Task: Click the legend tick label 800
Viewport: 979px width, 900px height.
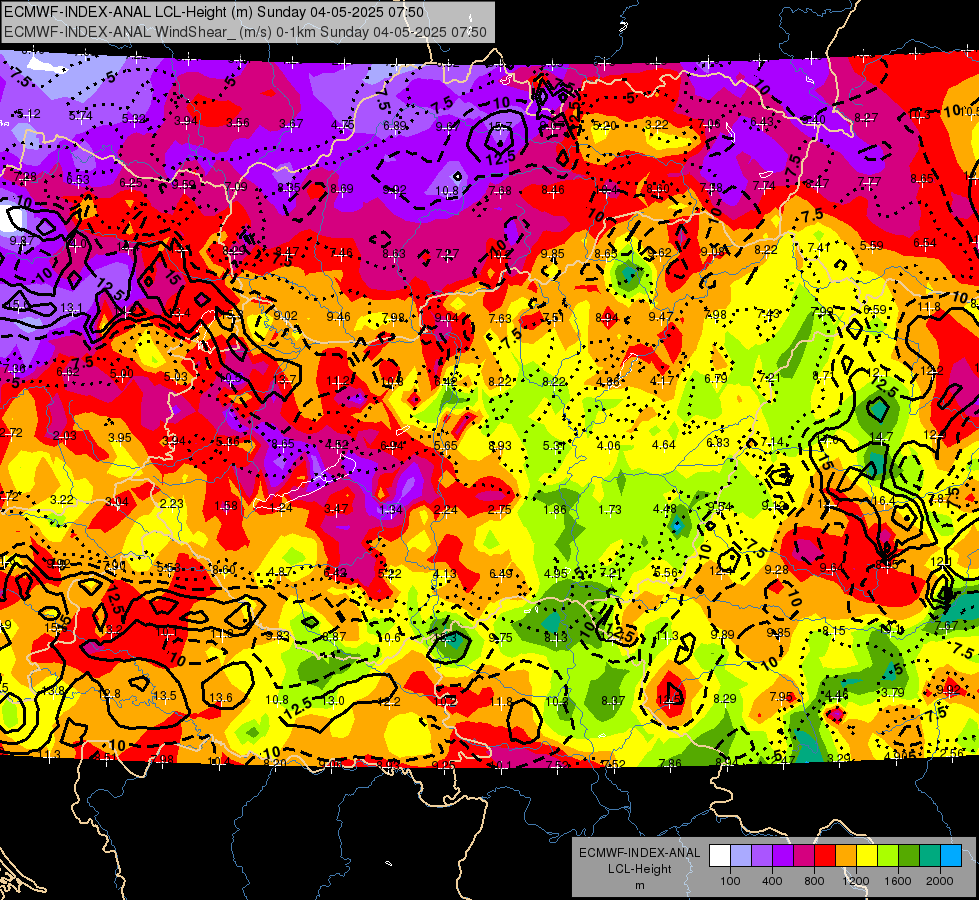Action: 814,881
